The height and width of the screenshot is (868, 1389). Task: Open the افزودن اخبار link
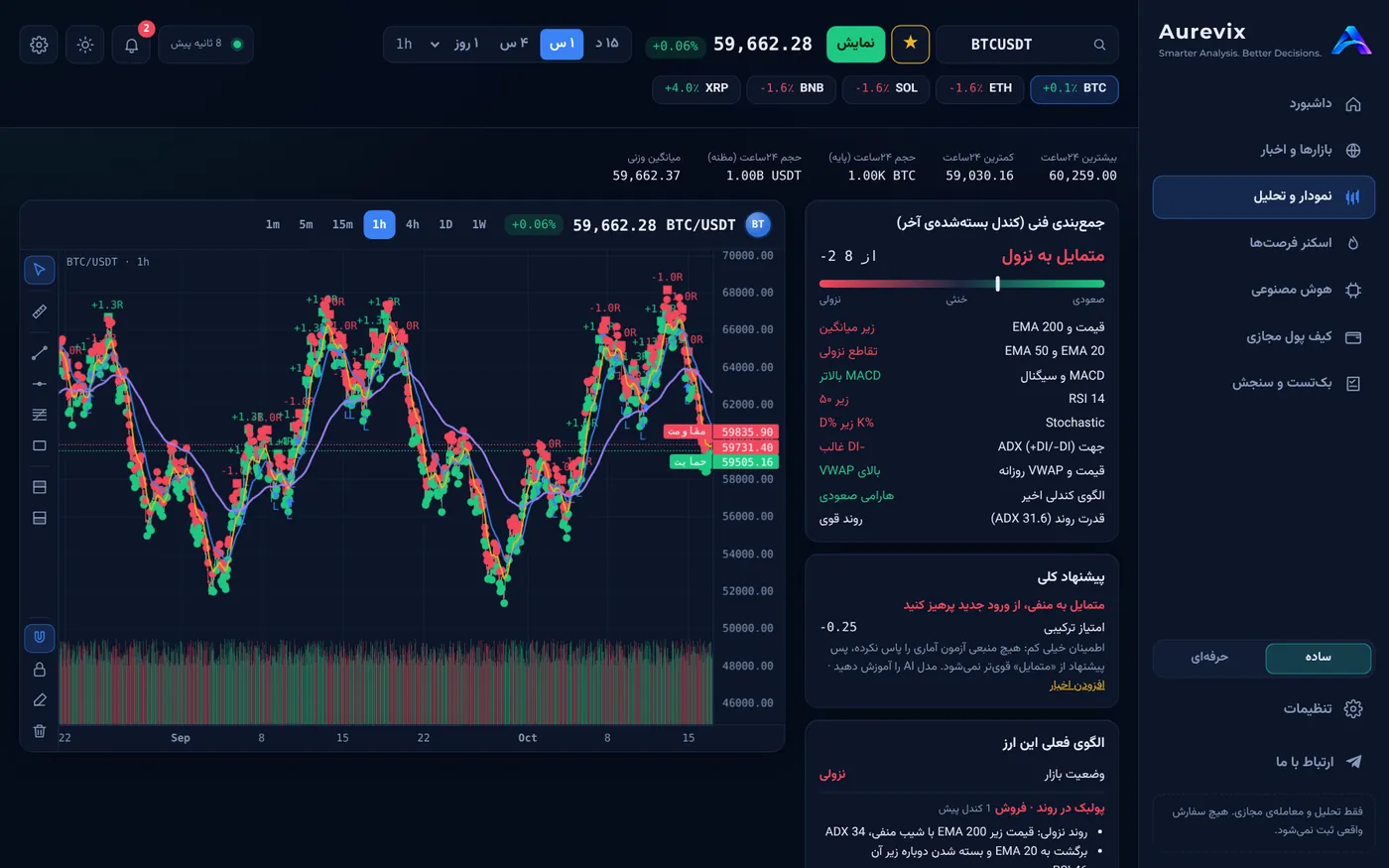tap(1077, 685)
